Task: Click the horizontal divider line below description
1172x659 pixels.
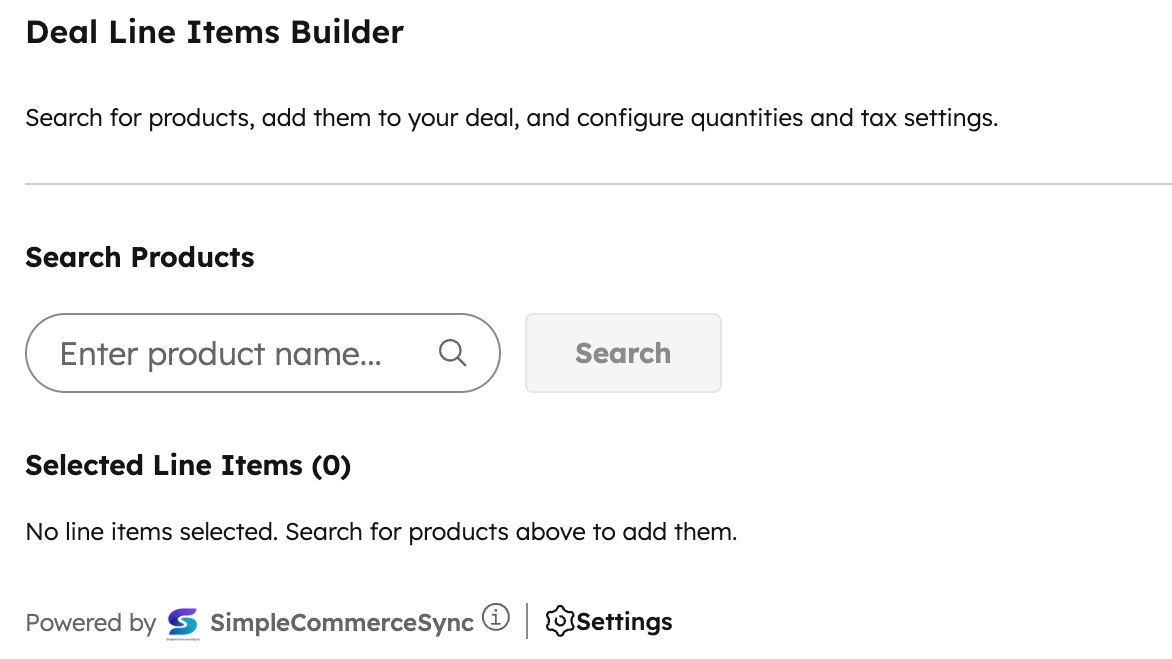Action: click(x=598, y=184)
